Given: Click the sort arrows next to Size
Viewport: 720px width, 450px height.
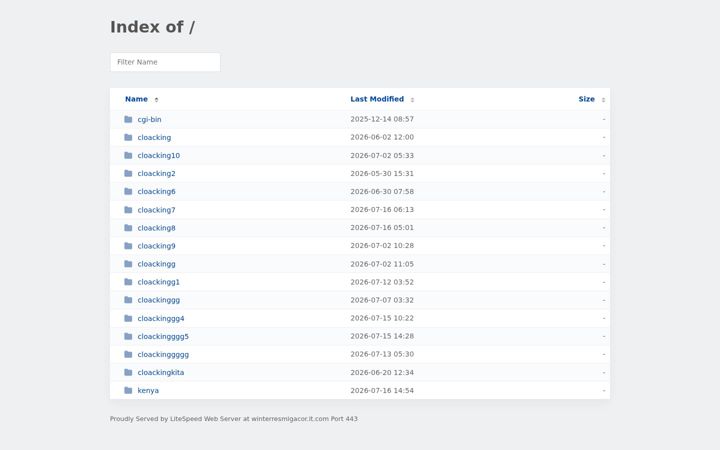Looking at the screenshot, I should point(603,100).
